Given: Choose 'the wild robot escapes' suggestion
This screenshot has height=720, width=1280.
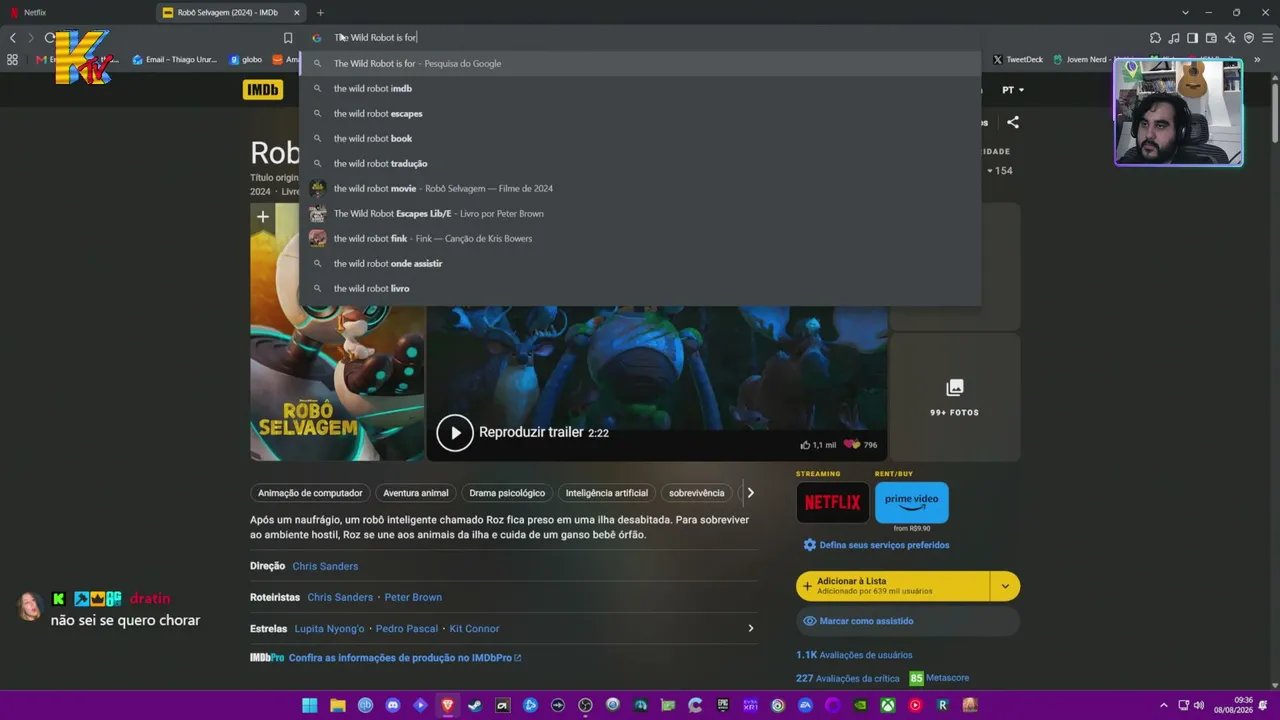Looking at the screenshot, I should 640,113.
